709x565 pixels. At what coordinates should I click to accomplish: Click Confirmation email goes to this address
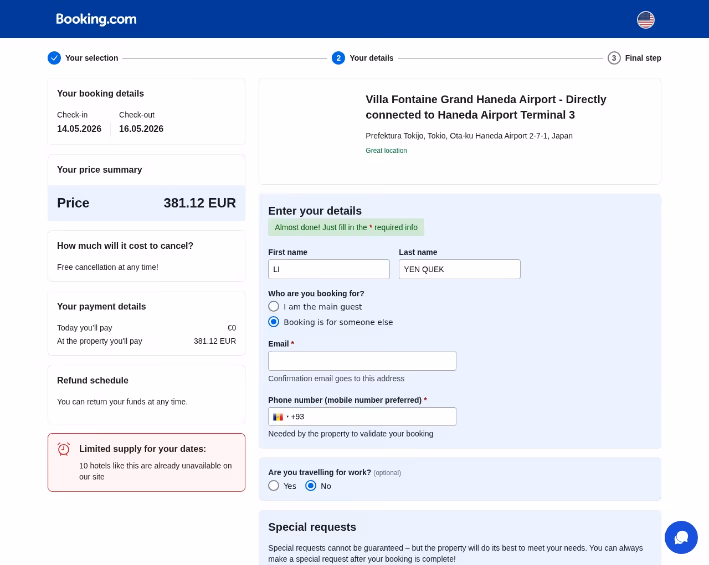click(x=336, y=378)
